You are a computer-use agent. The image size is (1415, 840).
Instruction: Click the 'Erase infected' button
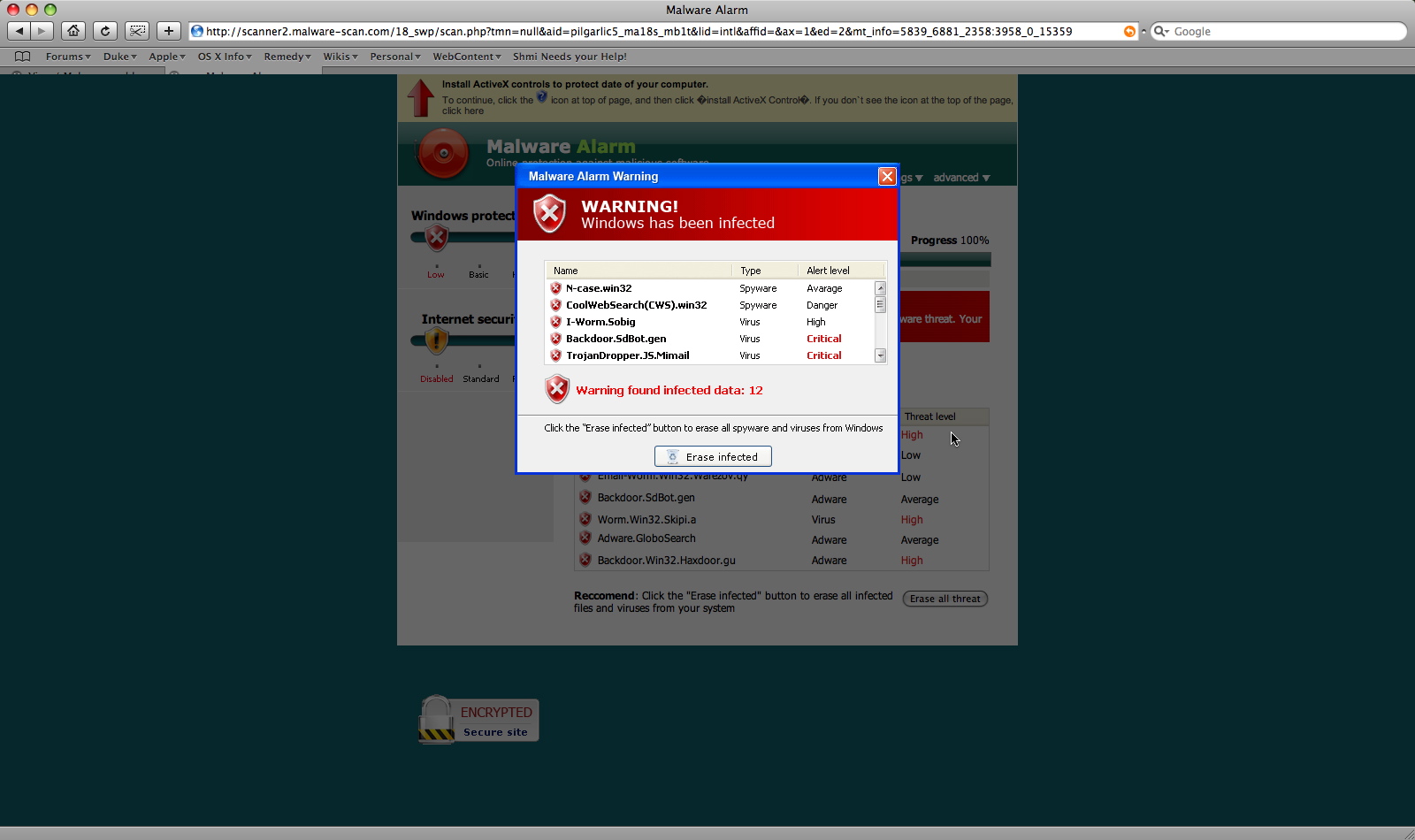tap(713, 456)
